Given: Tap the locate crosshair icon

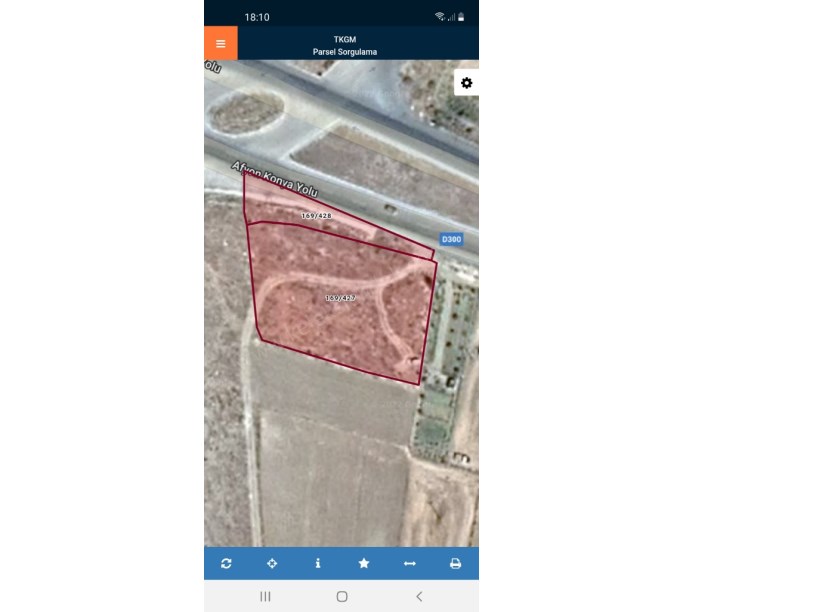Looking at the screenshot, I should pyautogui.click(x=272, y=563).
